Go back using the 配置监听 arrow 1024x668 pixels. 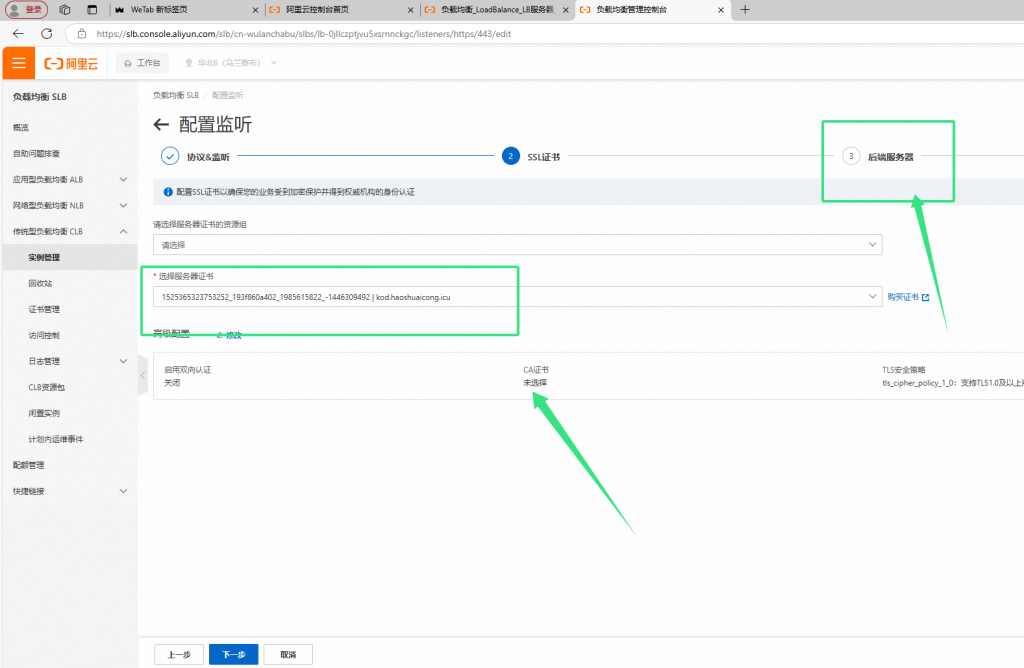tap(161, 125)
